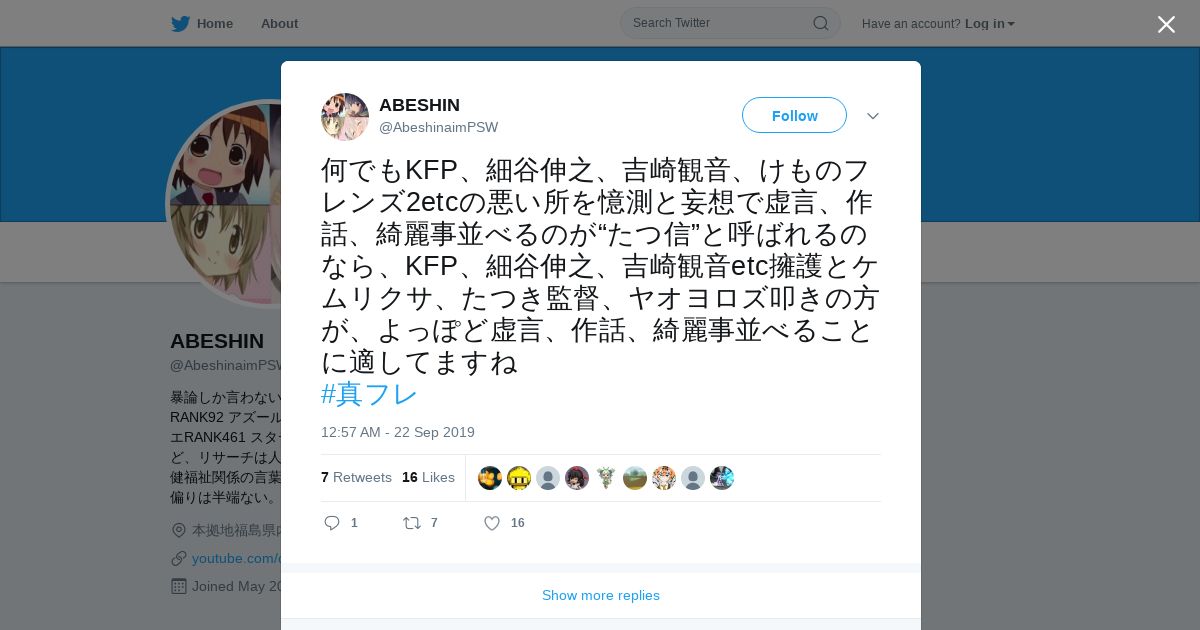
Task: Open the About menu item
Action: [x=279, y=24]
